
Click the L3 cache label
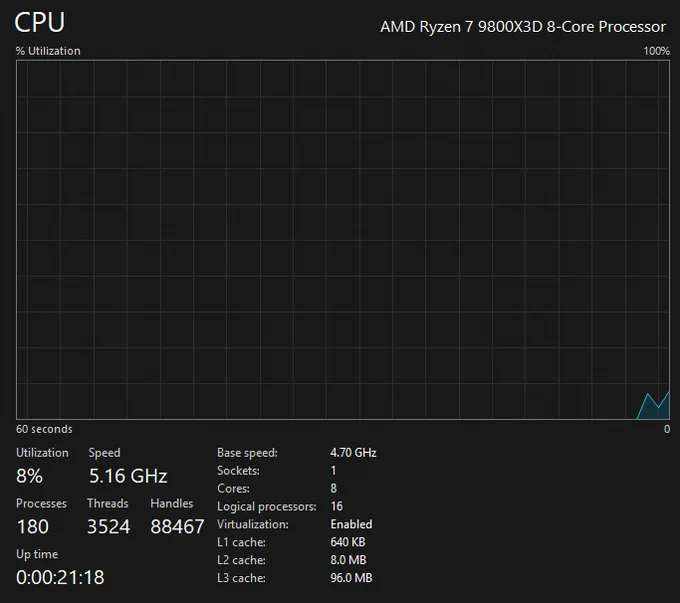pos(241,578)
